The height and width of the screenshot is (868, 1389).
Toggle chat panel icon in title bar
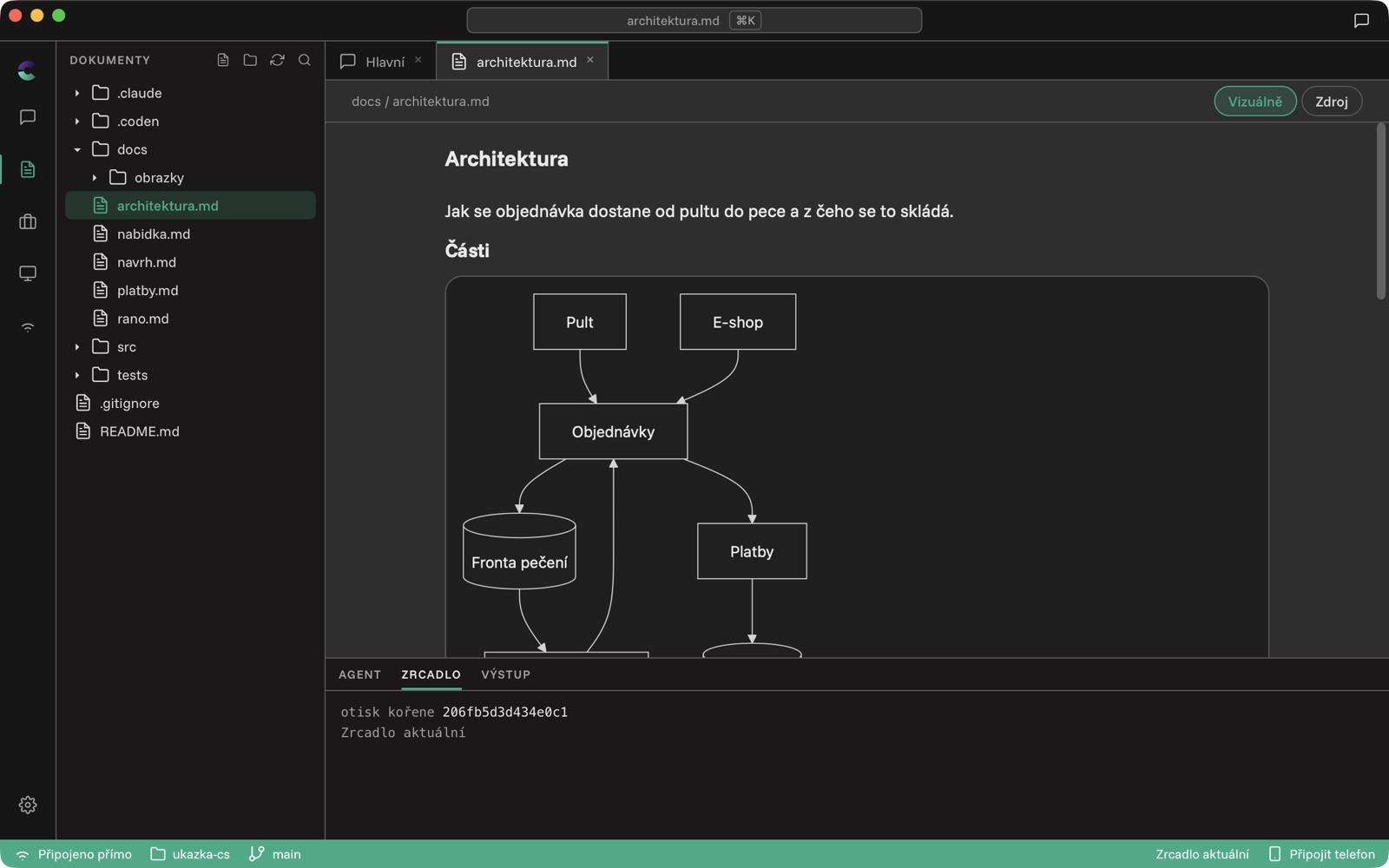tap(1361, 20)
